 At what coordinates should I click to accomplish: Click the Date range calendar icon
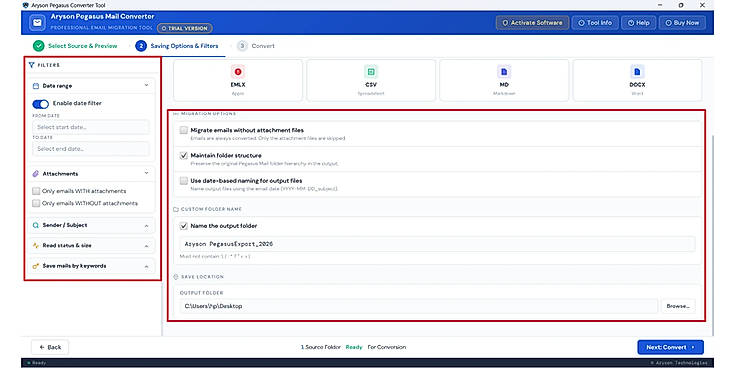tap(35, 86)
